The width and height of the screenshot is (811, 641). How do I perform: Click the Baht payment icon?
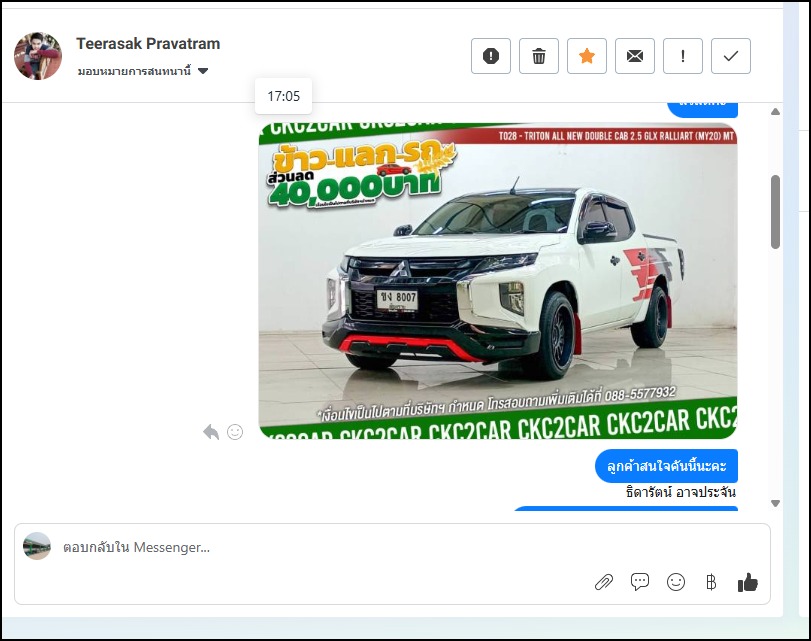pos(711,582)
